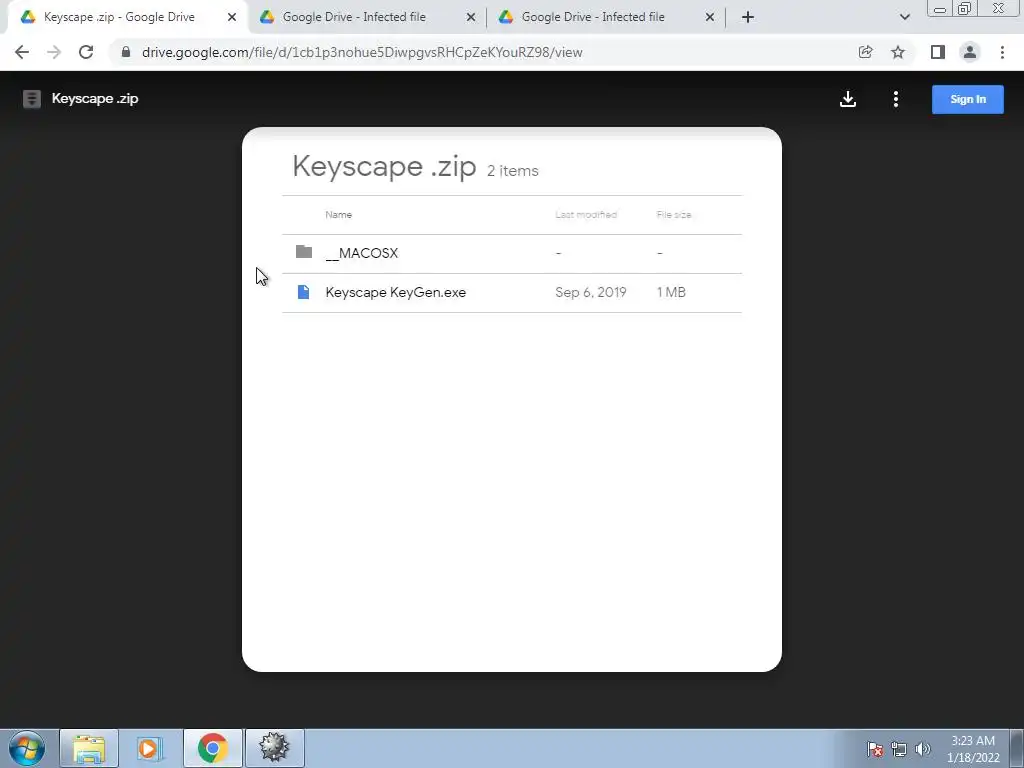Image resolution: width=1024 pixels, height=768 pixels.
Task: Click the Show desktop strip
Action: tap(1016, 748)
